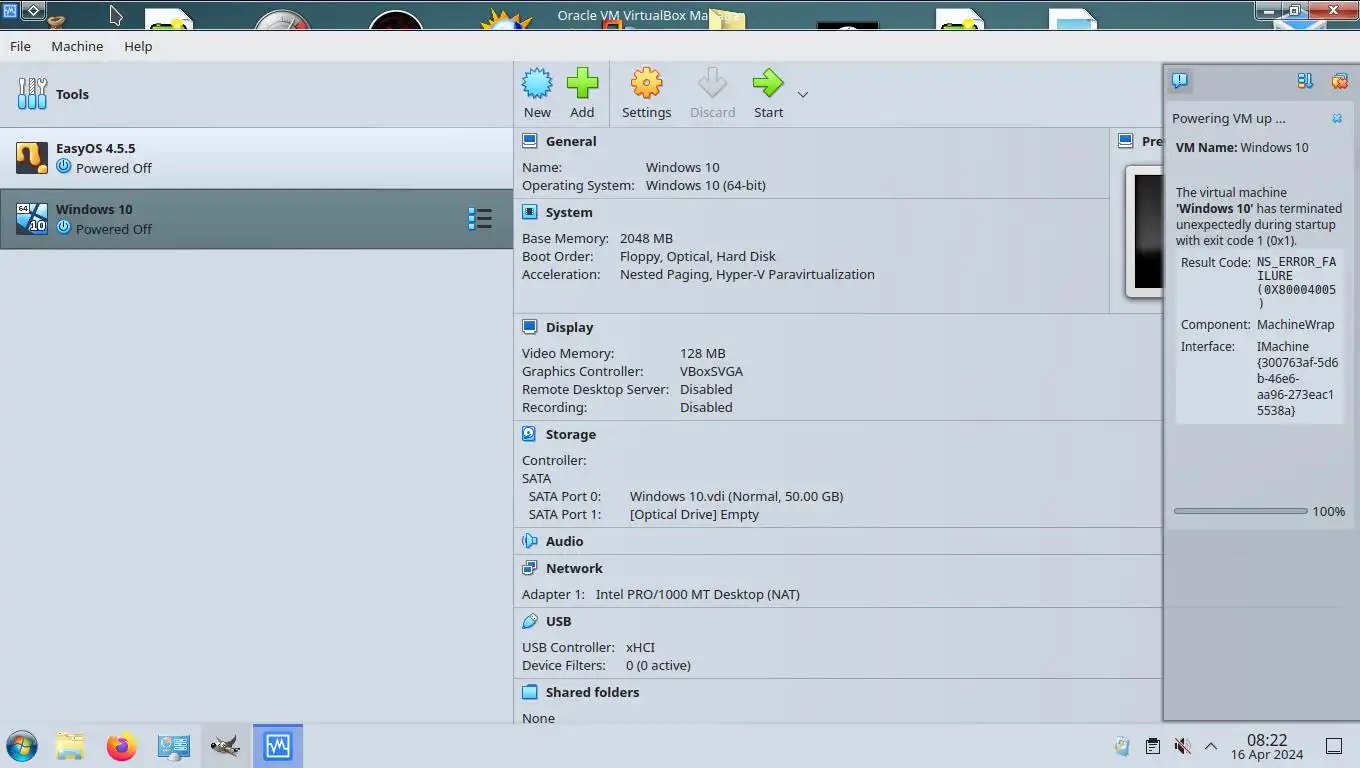Open the Windows 10 machine tools menu icon
Viewport: 1360px width, 768px height.
coord(480,219)
